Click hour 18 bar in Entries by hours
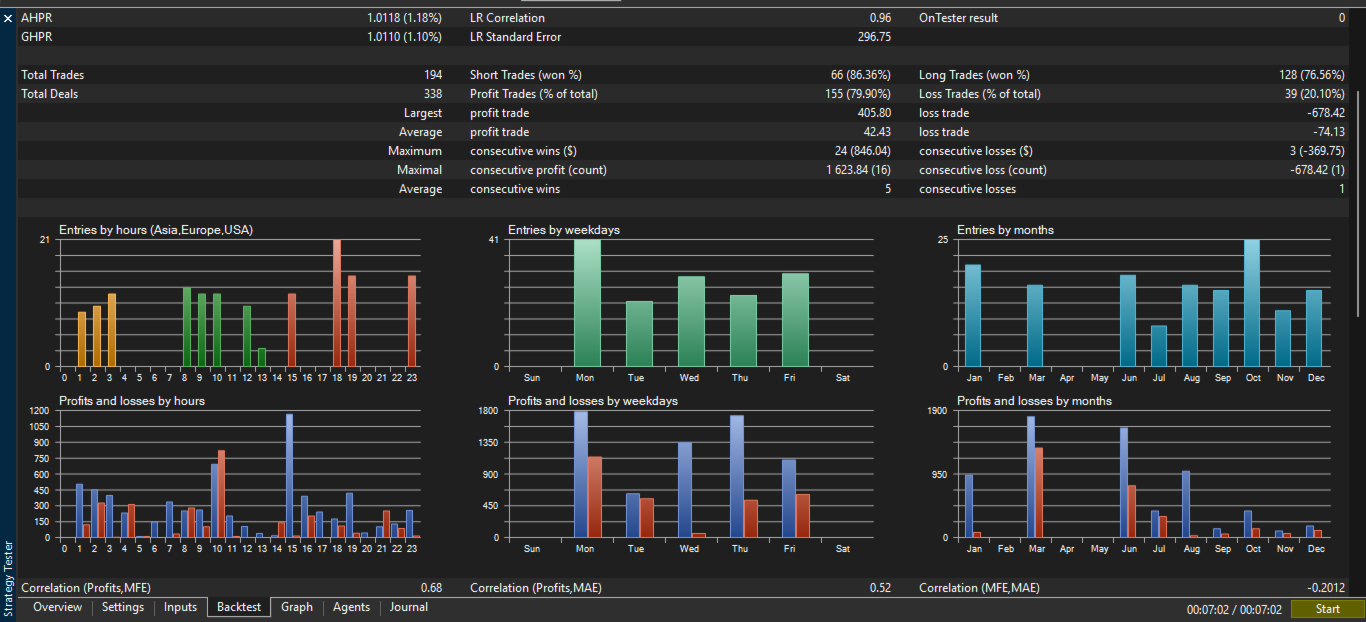Screen dimensions: 1366x622 337,303
